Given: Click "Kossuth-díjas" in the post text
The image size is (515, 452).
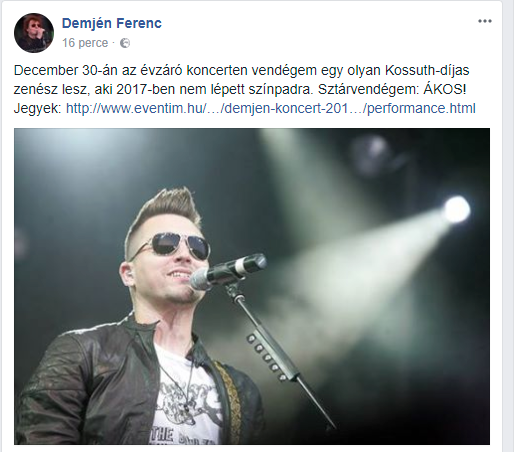Looking at the screenshot, I should coord(427,70).
